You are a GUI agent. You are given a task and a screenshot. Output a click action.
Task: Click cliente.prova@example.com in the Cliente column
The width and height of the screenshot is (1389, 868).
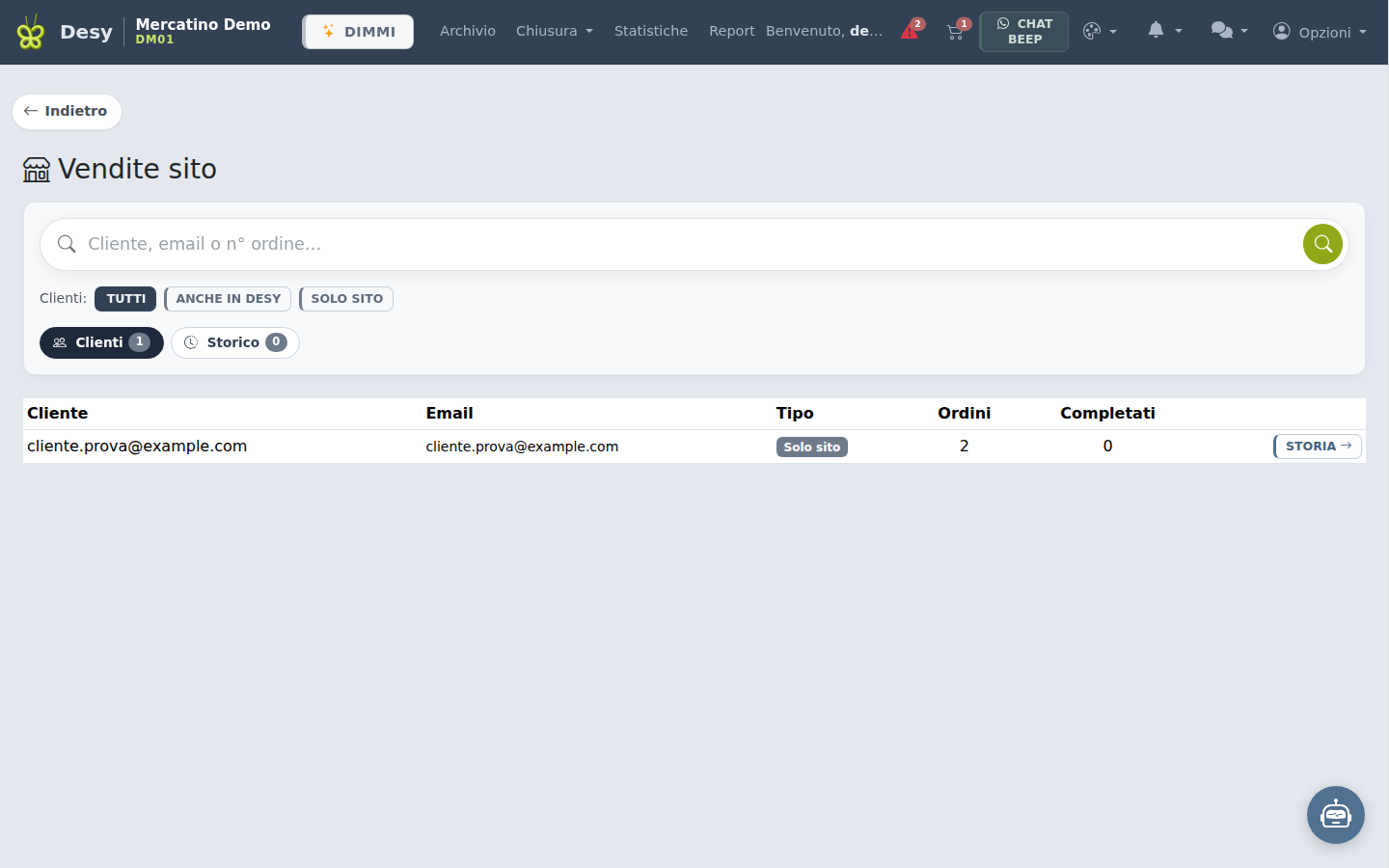(137, 446)
